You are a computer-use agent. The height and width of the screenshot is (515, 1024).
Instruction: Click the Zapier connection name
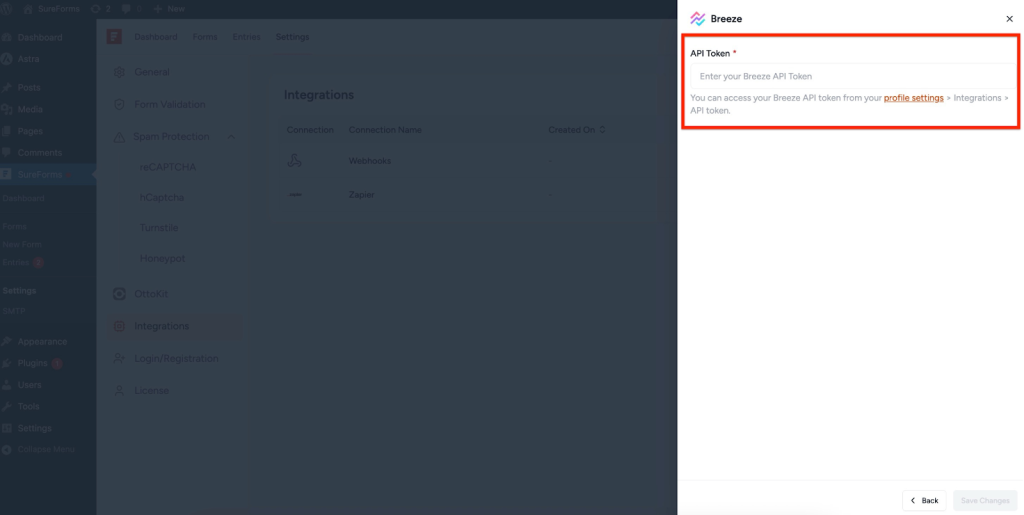click(361, 195)
